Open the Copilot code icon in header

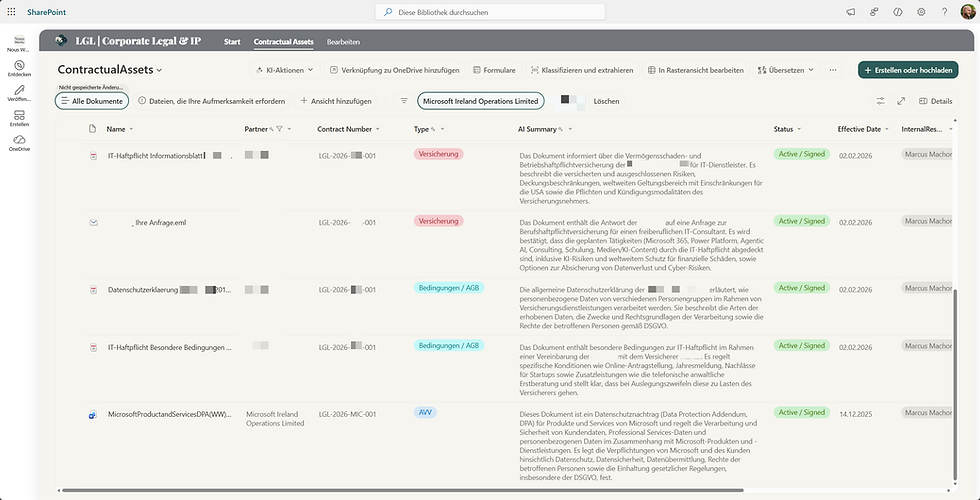[898, 12]
